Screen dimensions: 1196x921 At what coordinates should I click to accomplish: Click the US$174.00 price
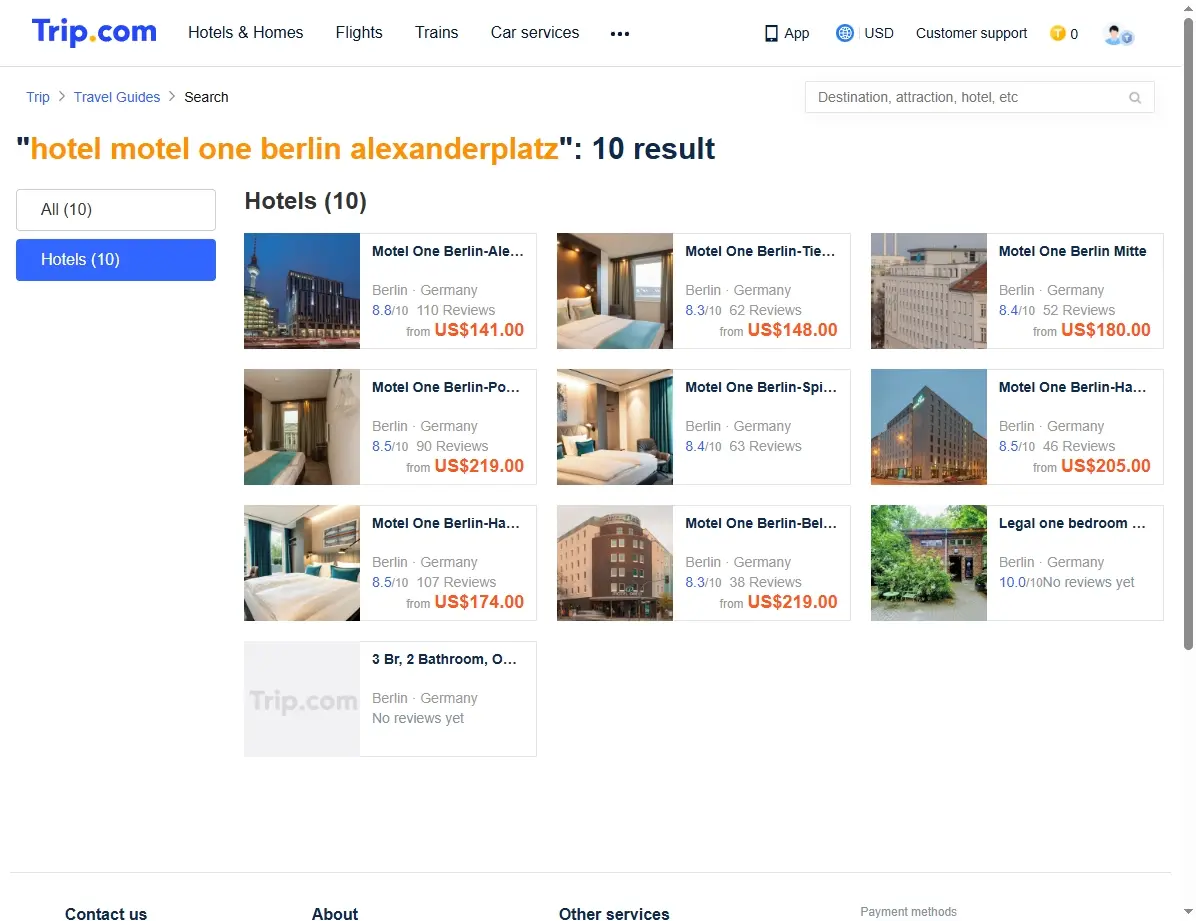point(479,601)
